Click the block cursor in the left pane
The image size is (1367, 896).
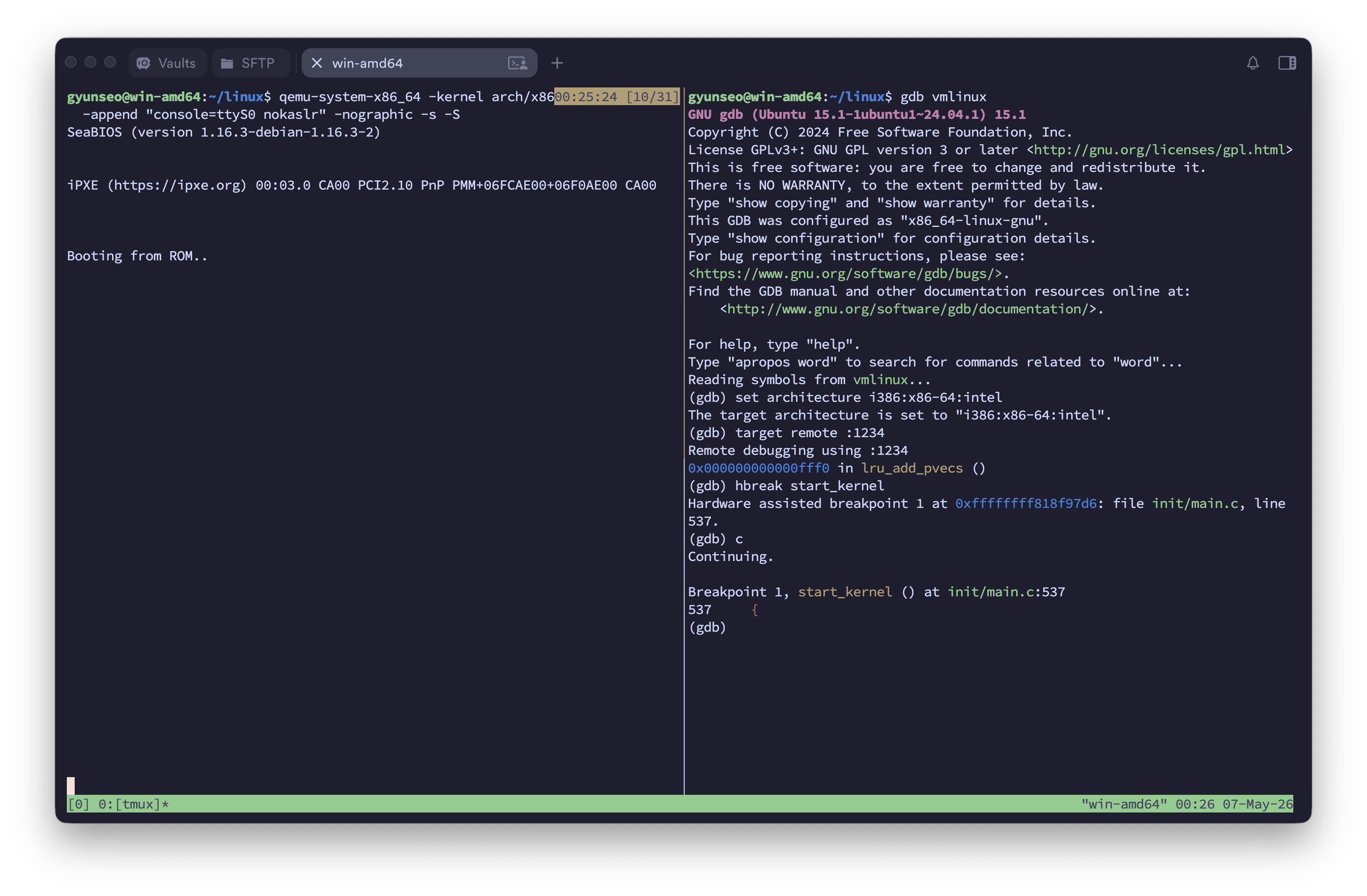(71, 785)
